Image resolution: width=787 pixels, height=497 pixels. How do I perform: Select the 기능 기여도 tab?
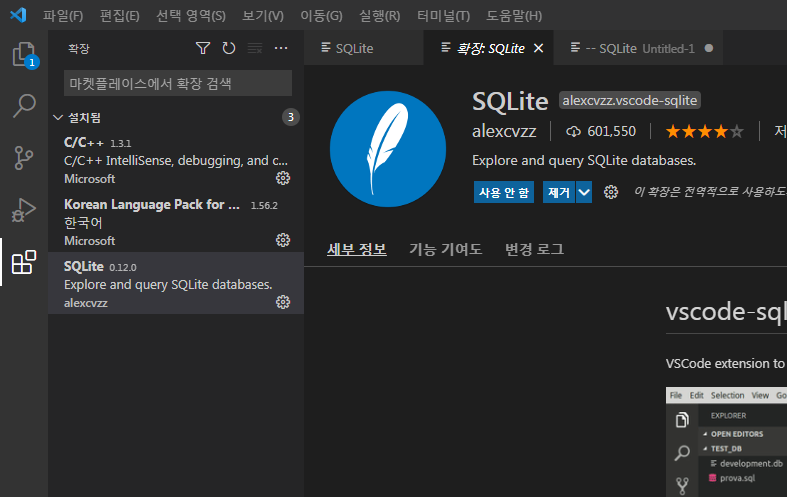(445, 249)
